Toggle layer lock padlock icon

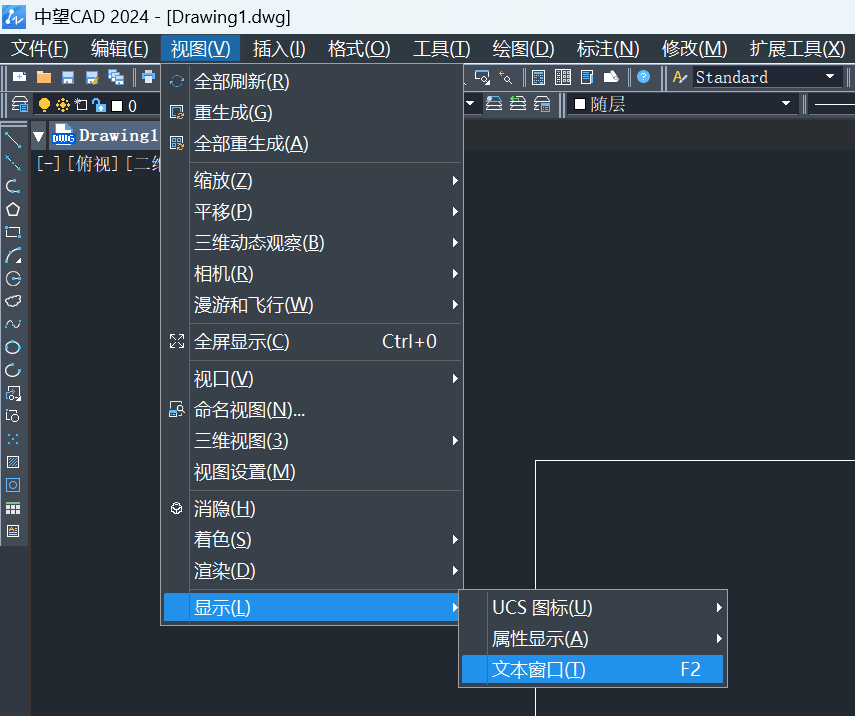tap(98, 105)
